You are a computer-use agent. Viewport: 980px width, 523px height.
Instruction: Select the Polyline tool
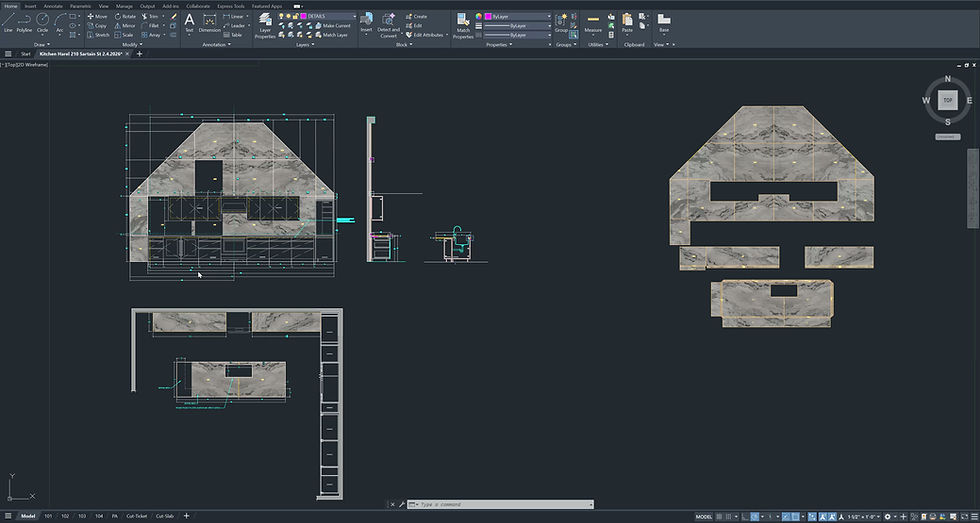click(x=24, y=22)
